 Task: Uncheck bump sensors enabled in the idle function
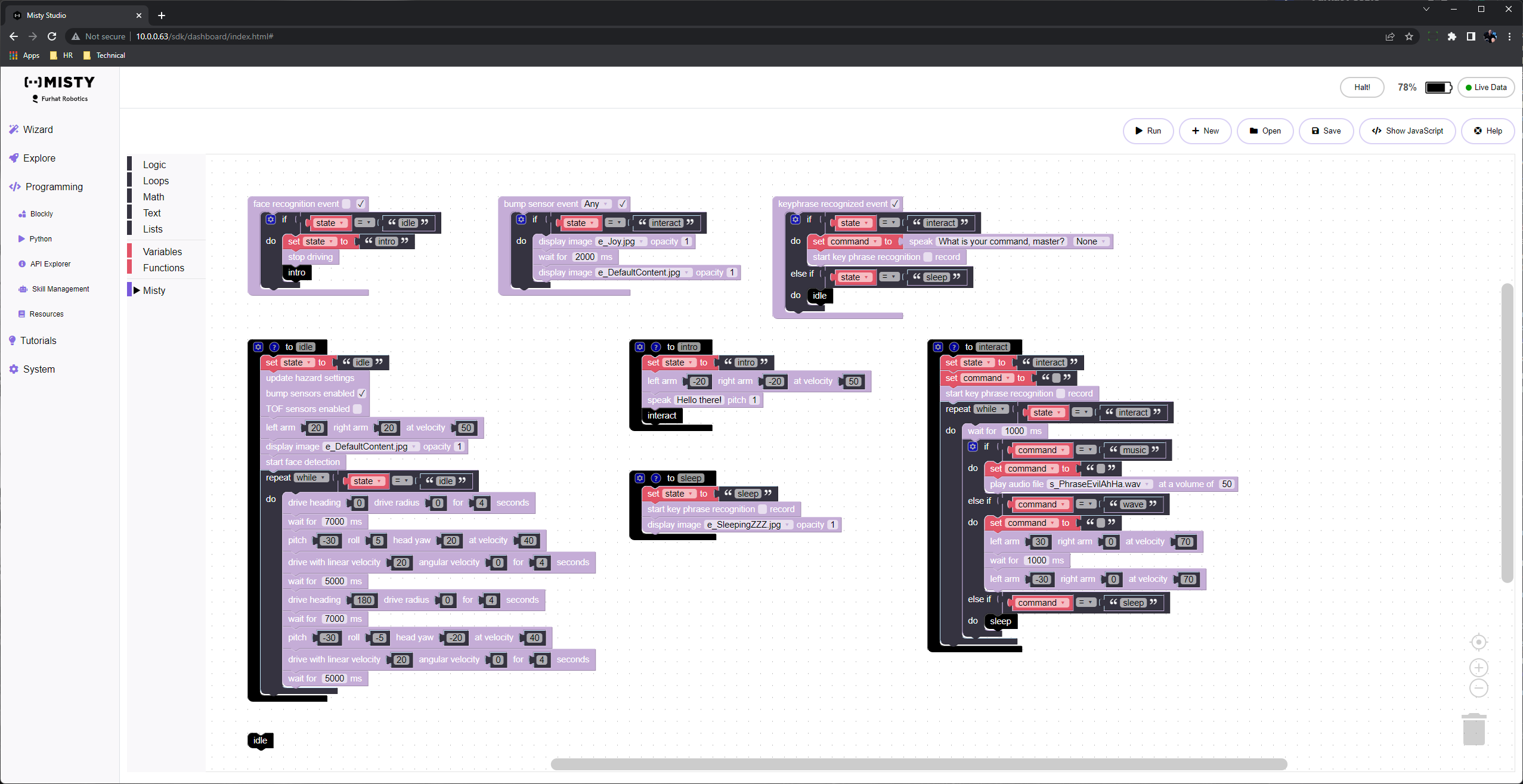point(362,393)
